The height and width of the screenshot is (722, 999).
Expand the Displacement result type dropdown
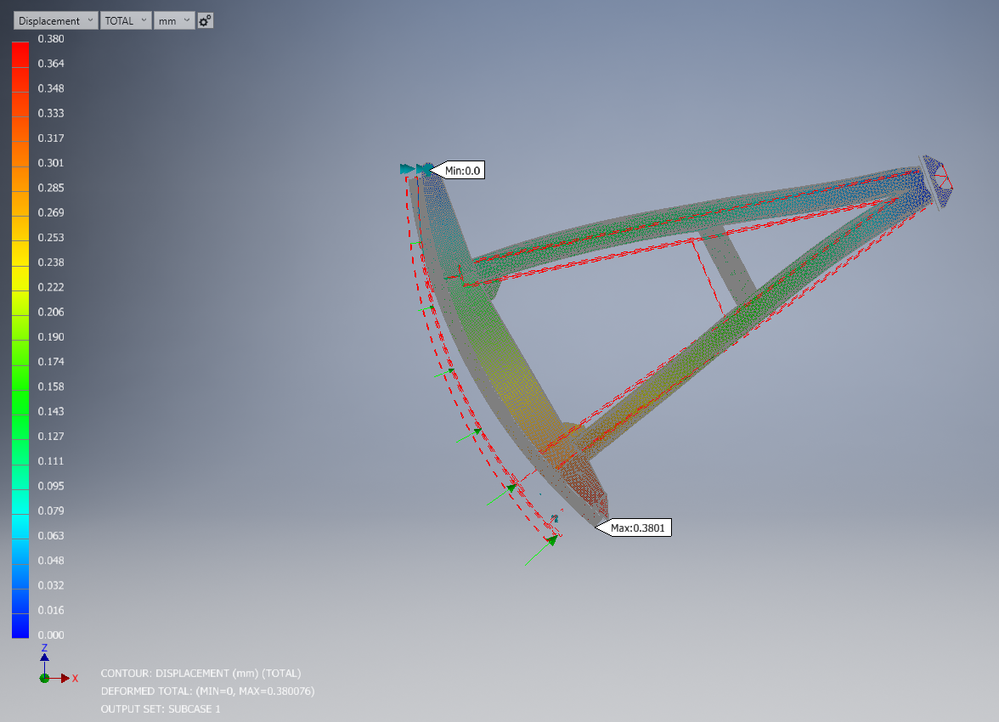coord(56,21)
